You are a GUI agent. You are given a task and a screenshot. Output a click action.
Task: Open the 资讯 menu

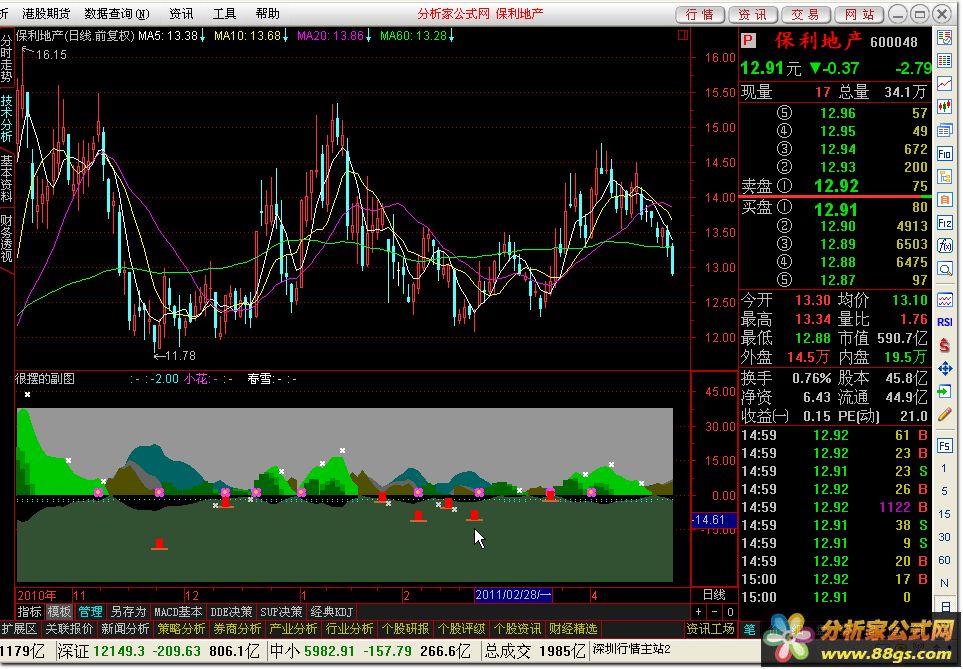[x=181, y=14]
